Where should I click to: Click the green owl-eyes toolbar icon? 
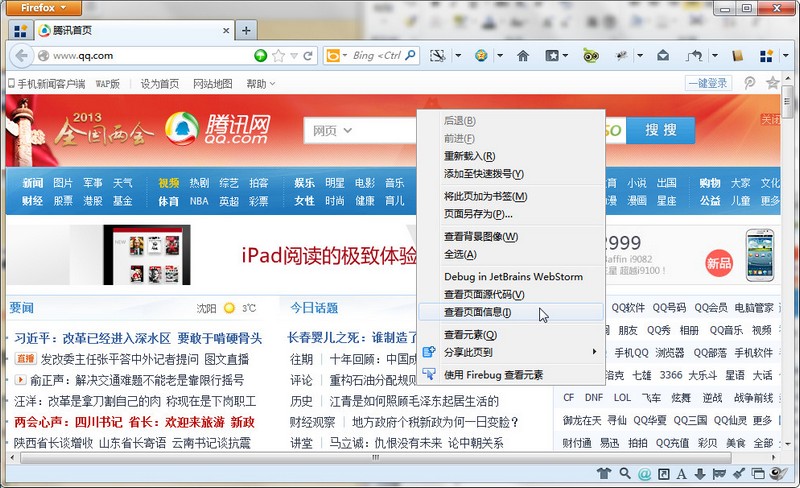point(591,56)
